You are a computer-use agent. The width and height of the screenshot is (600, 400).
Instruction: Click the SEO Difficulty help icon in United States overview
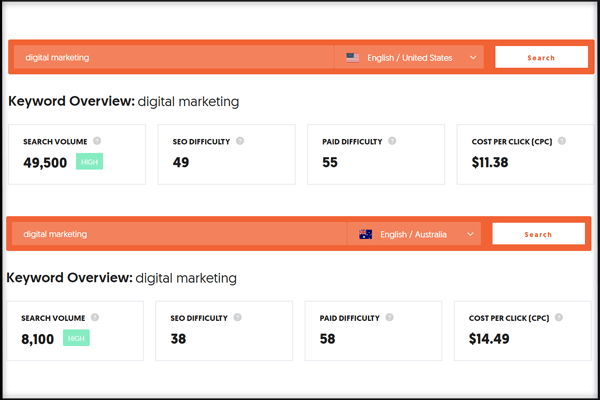(240, 141)
